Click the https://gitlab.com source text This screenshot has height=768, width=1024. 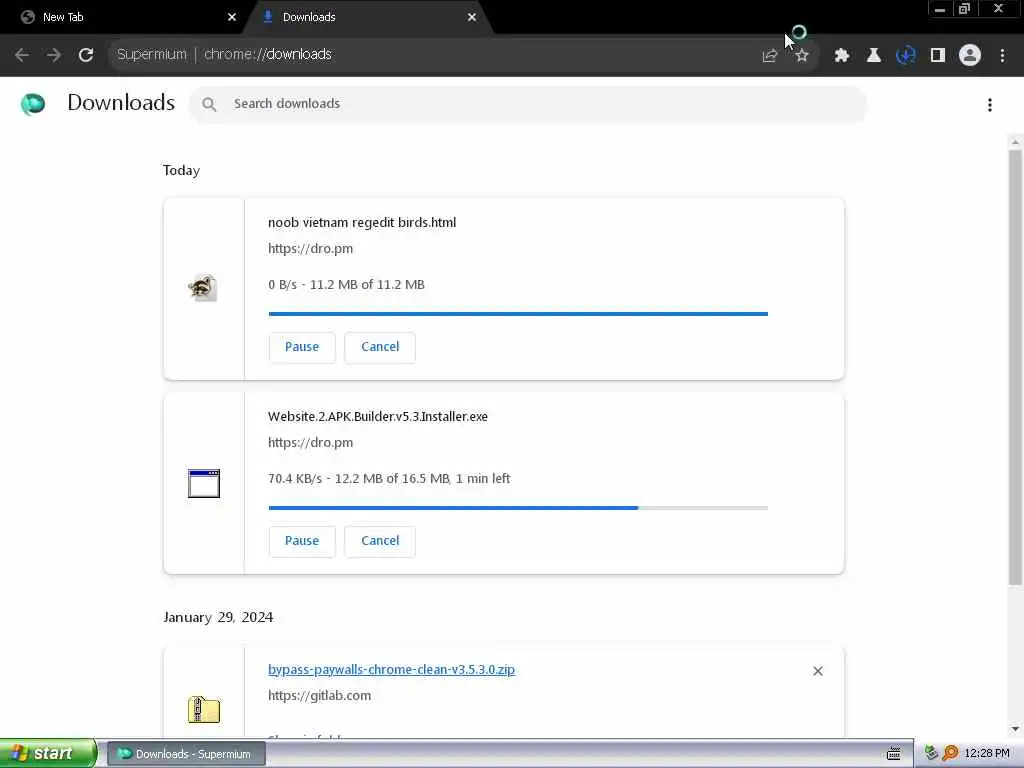[319, 696]
